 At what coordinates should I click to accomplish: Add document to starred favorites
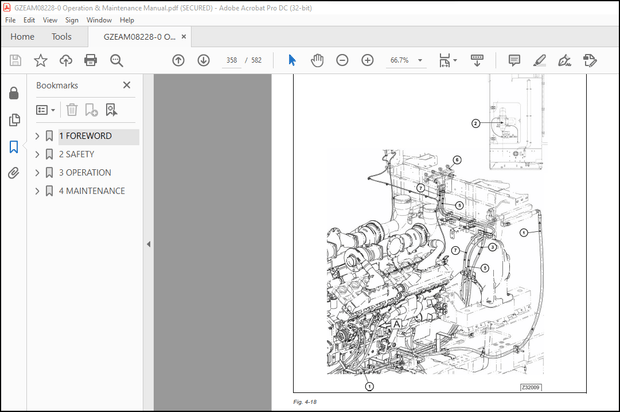pyautogui.click(x=40, y=60)
